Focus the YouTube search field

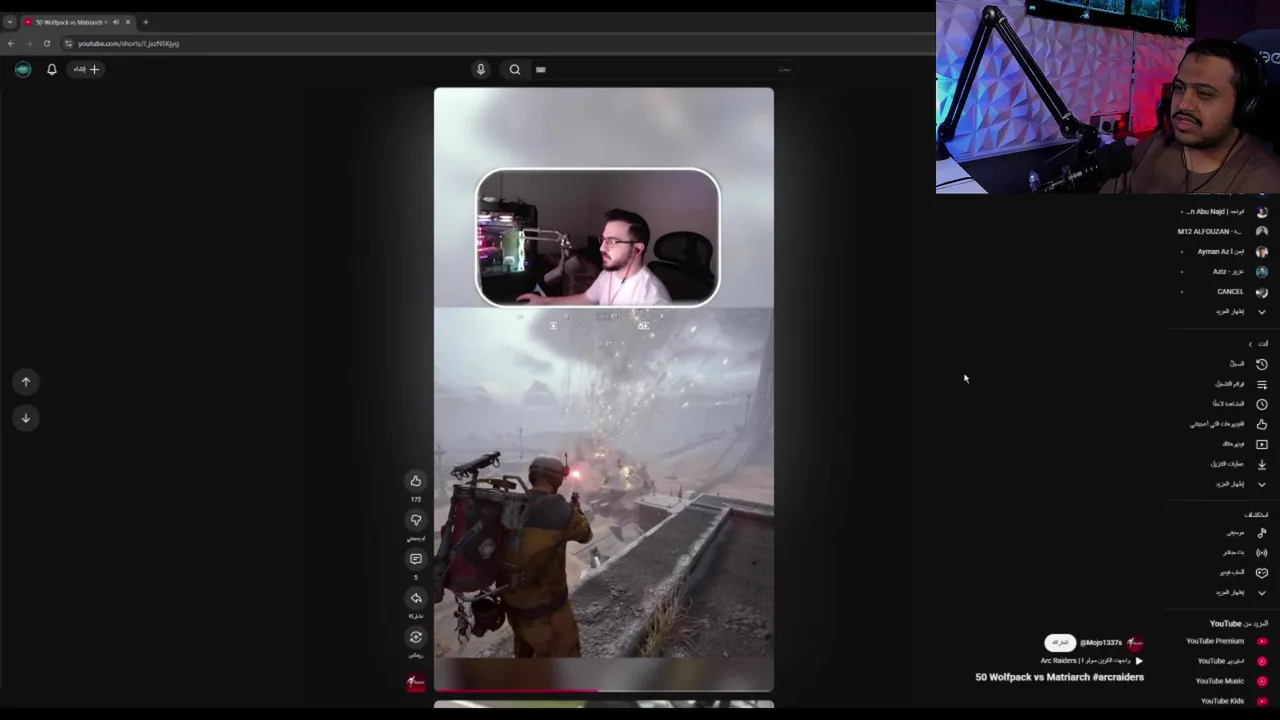point(665,69)
